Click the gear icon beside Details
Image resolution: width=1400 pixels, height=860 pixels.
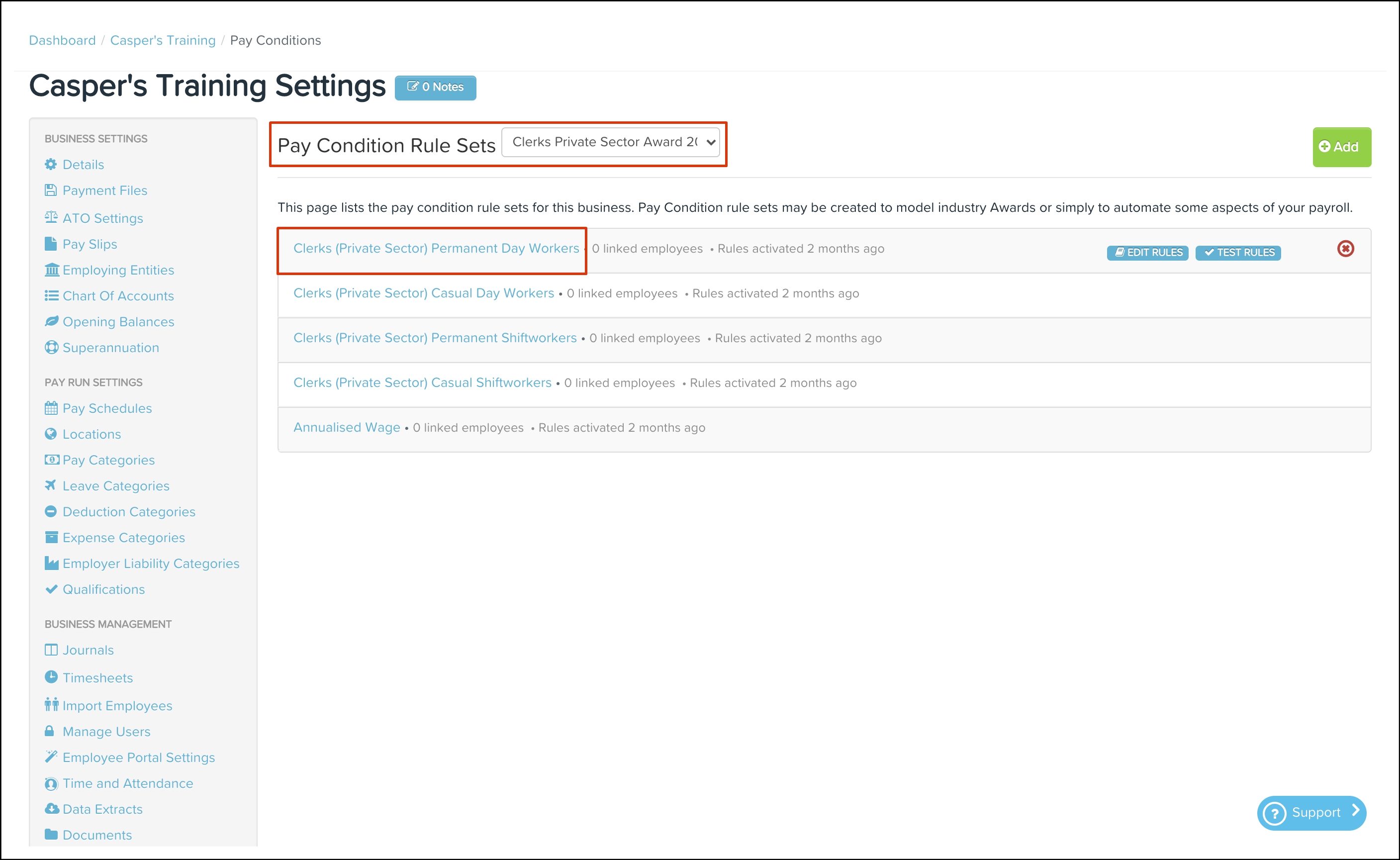51,164
